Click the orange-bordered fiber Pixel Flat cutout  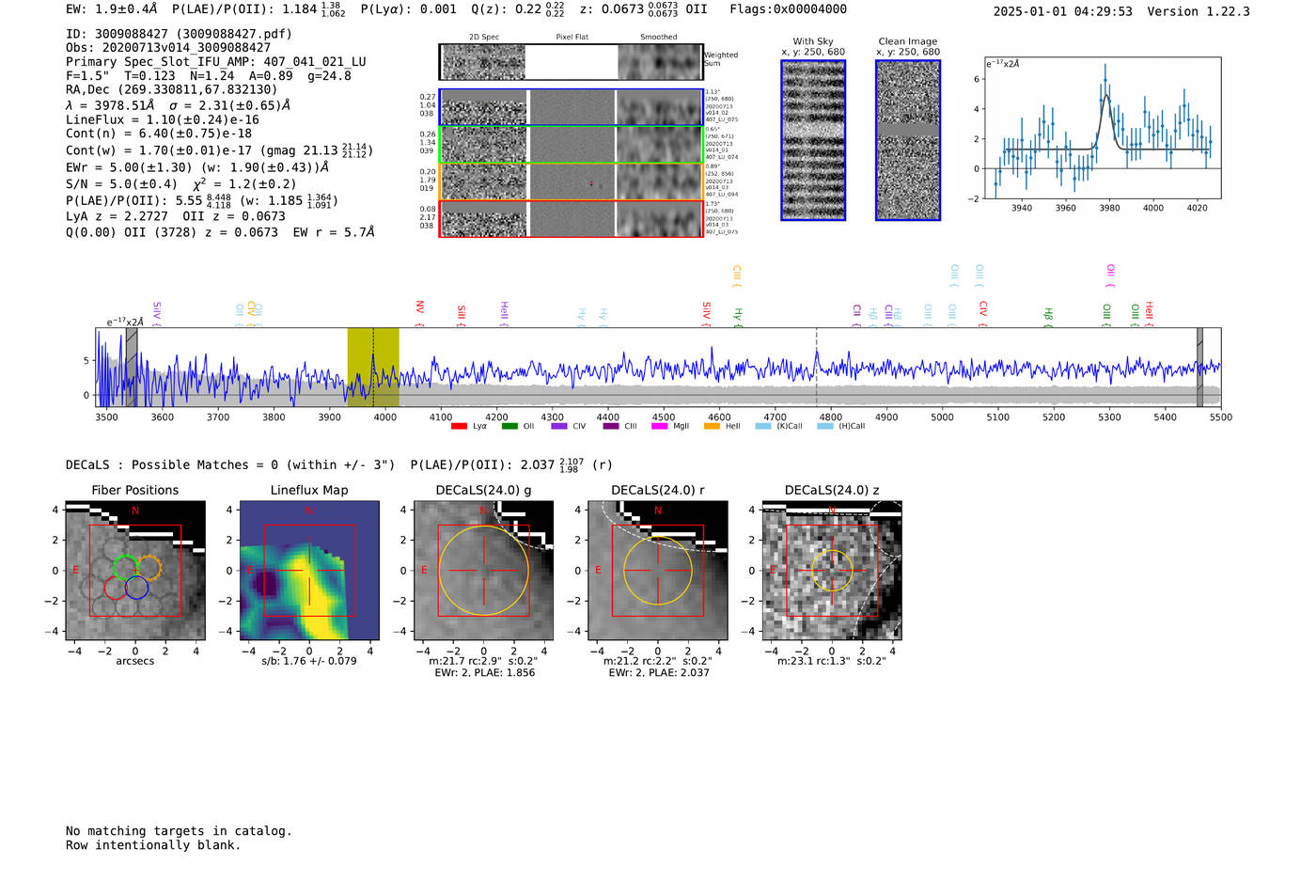click(572, 181)
